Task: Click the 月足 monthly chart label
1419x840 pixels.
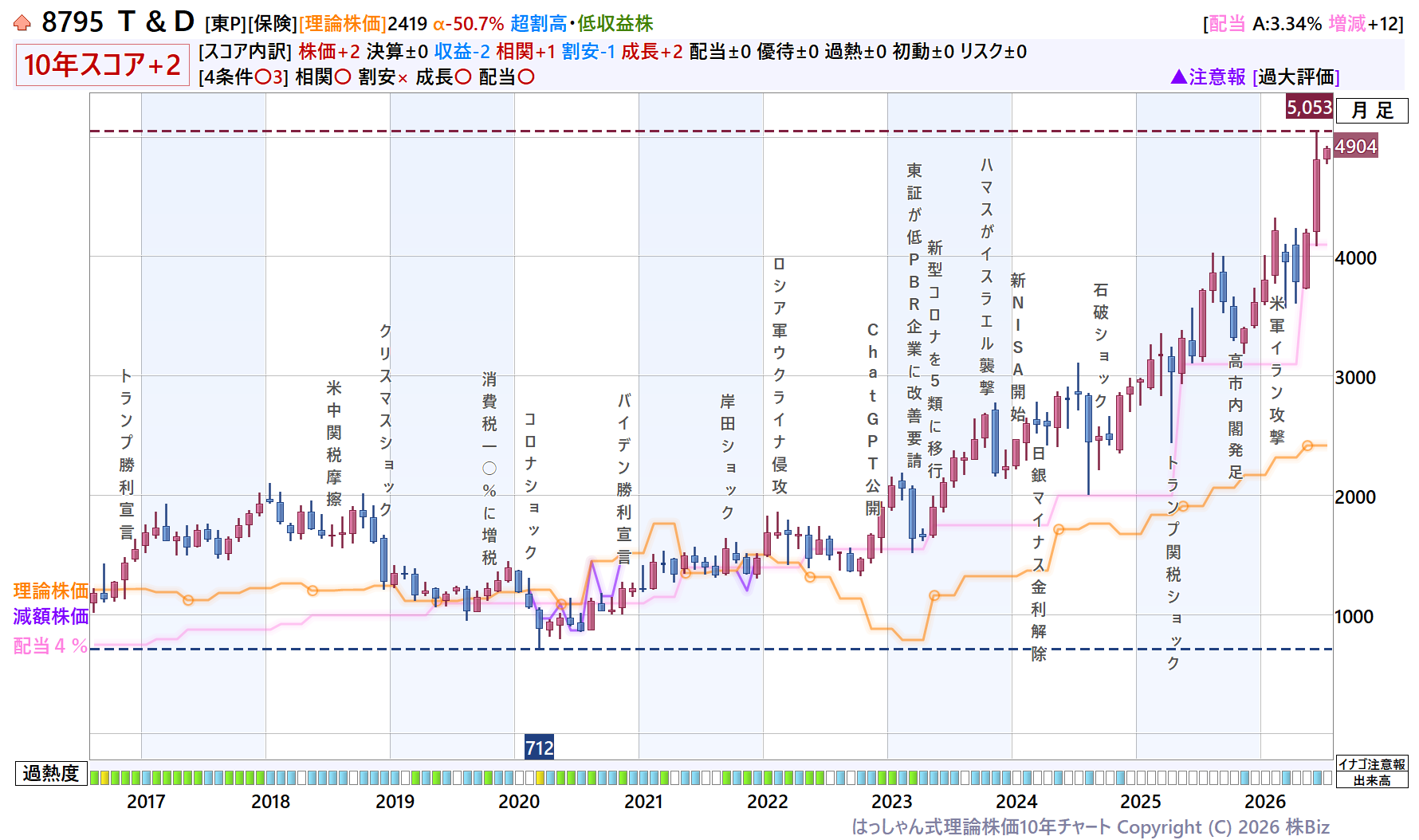Action: (1372, 110)
